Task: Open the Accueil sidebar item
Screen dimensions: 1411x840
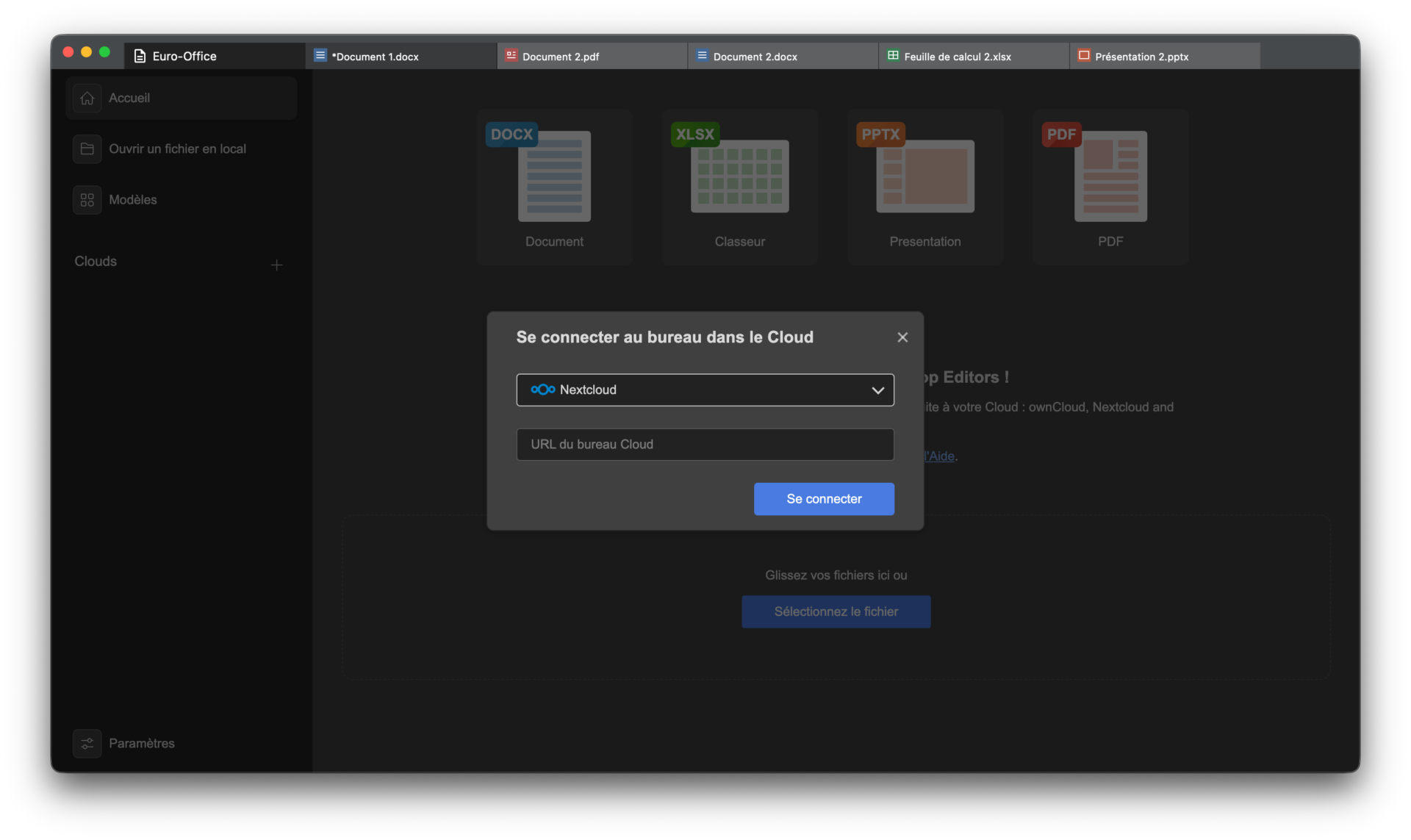Action: (181, 98)
